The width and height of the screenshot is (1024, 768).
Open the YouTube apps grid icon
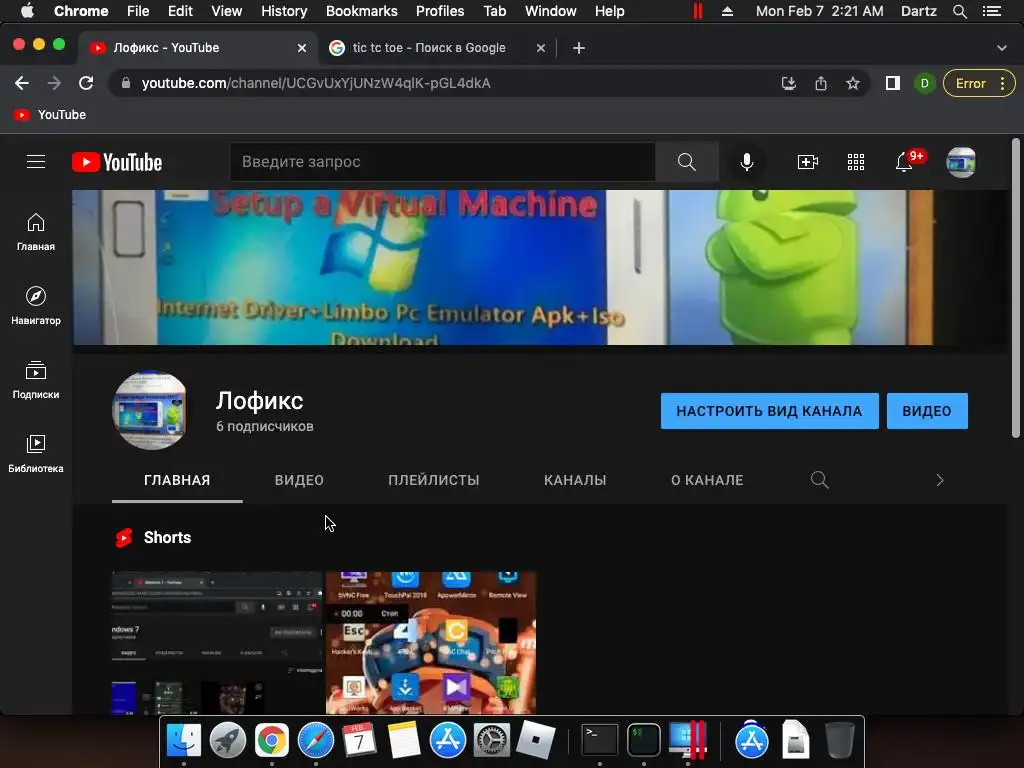click(856, 162)
